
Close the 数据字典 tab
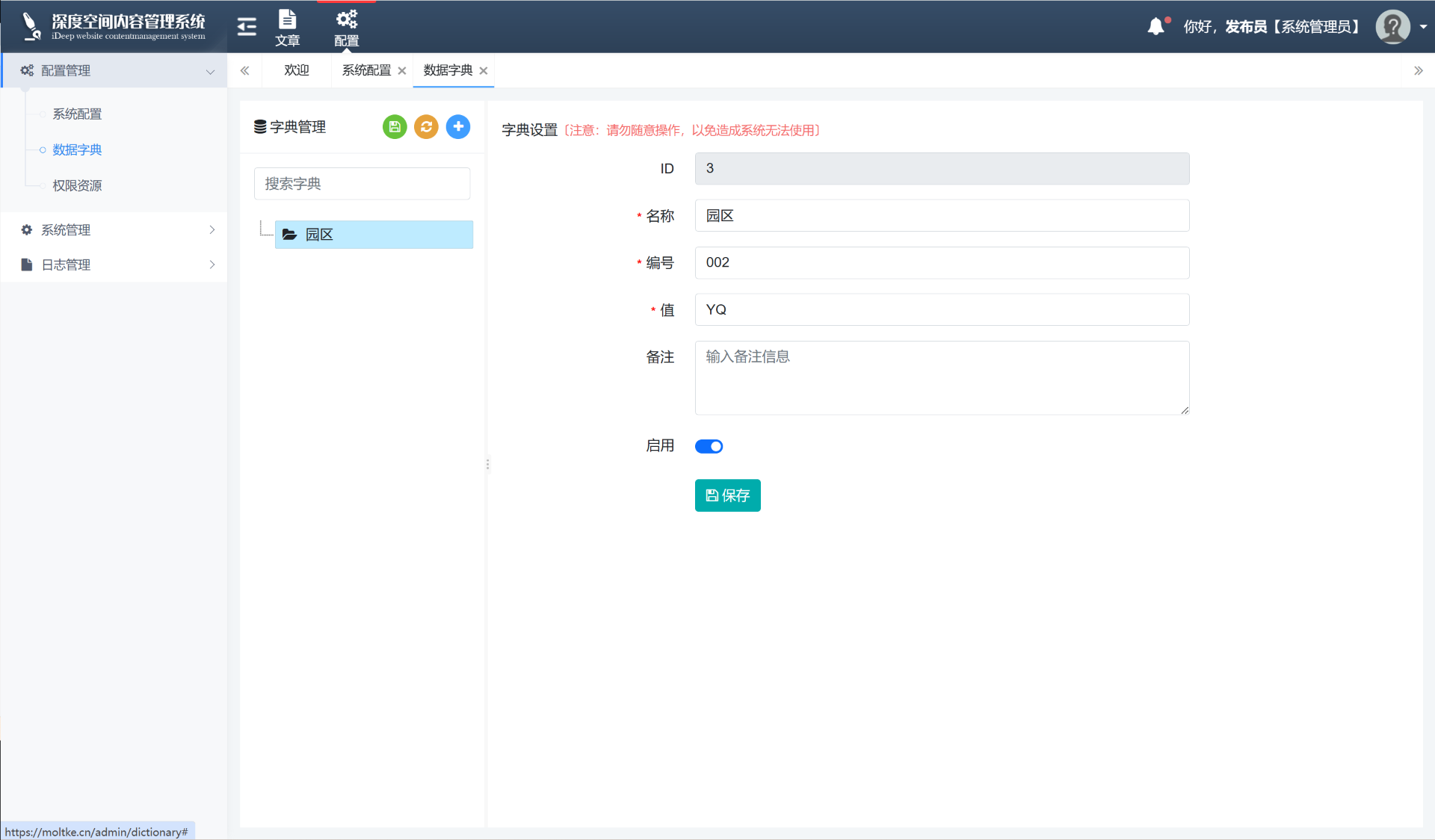click(484, 71)
